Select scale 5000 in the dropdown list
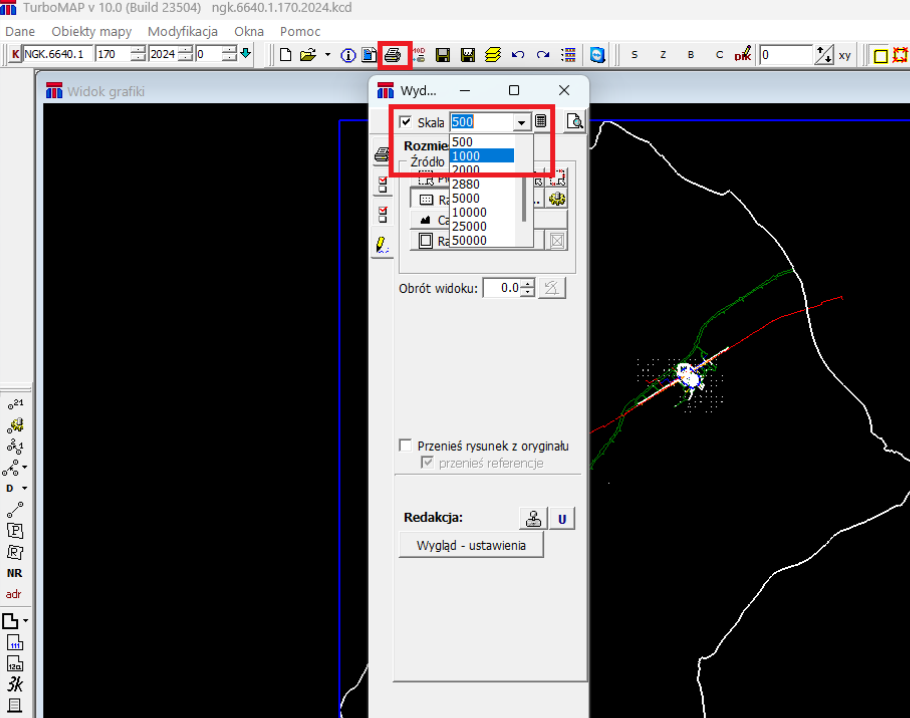 pyautogui.click(x=469, y=198)
